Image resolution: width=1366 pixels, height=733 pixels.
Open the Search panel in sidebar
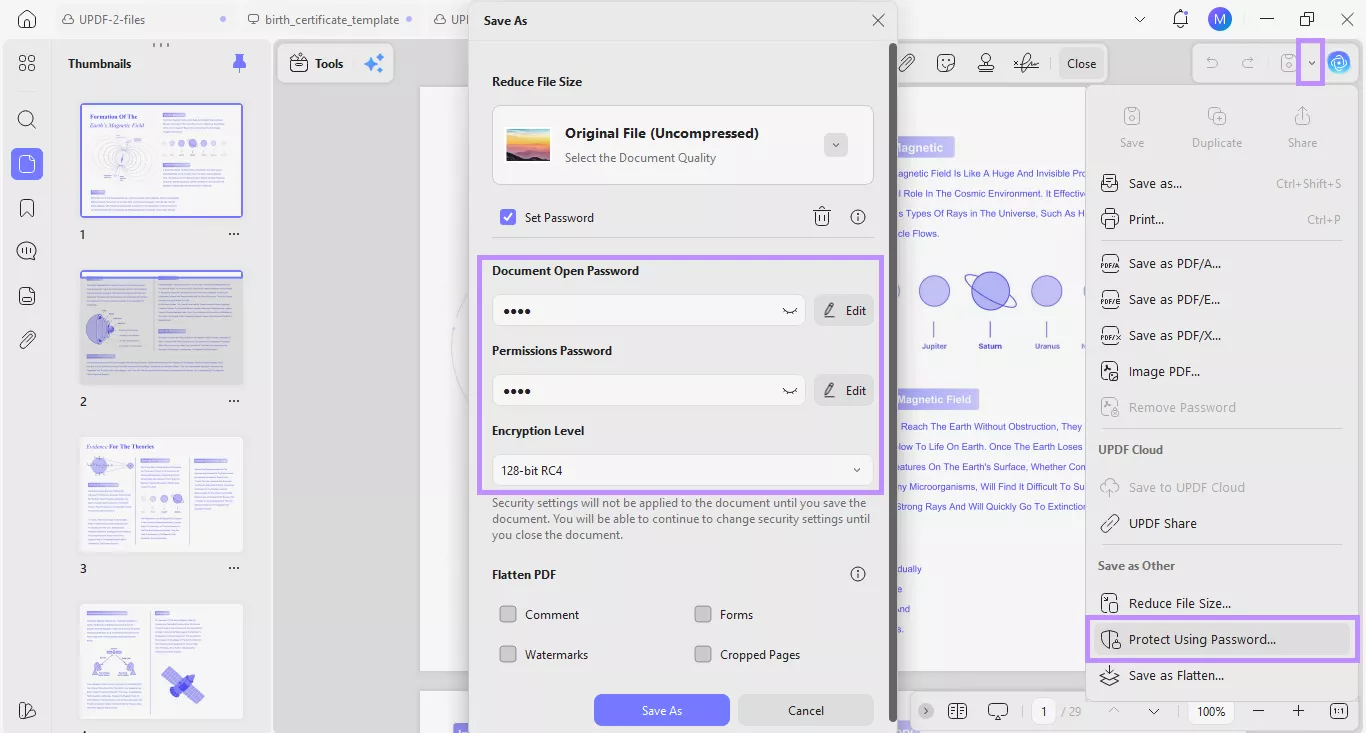coord(27,119)
